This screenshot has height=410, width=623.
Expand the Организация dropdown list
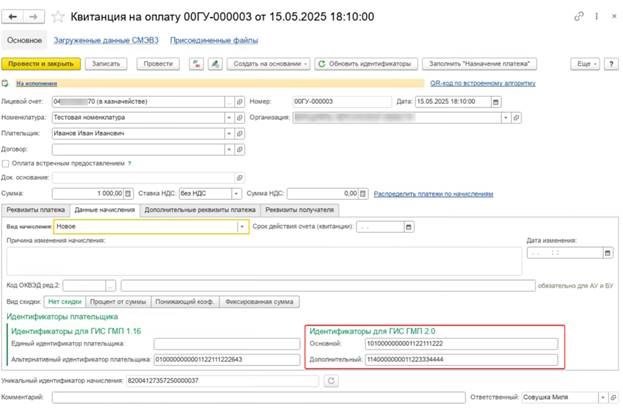tap(506, 118)
